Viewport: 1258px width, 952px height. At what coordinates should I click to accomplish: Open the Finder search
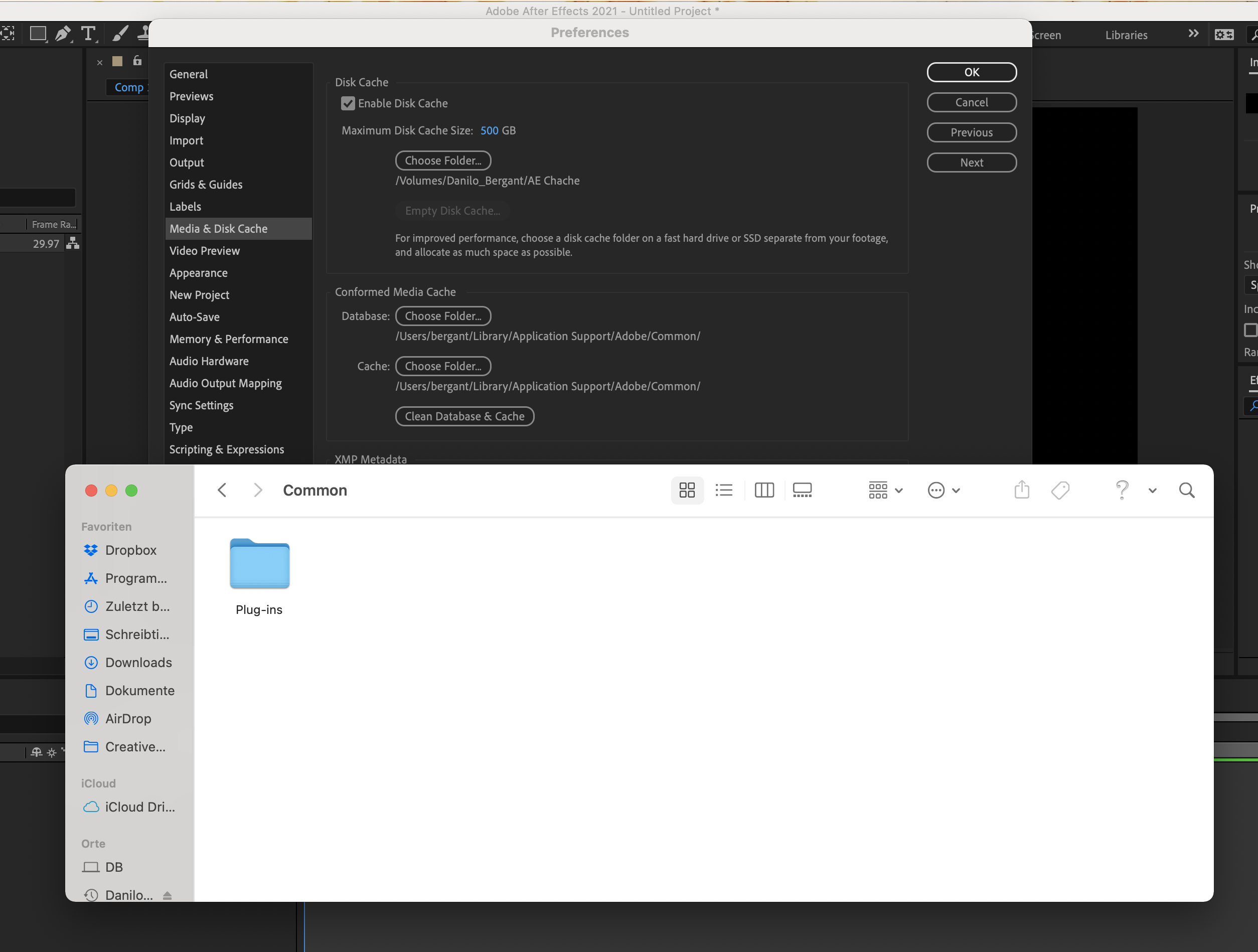click(x=1186, y=490)
